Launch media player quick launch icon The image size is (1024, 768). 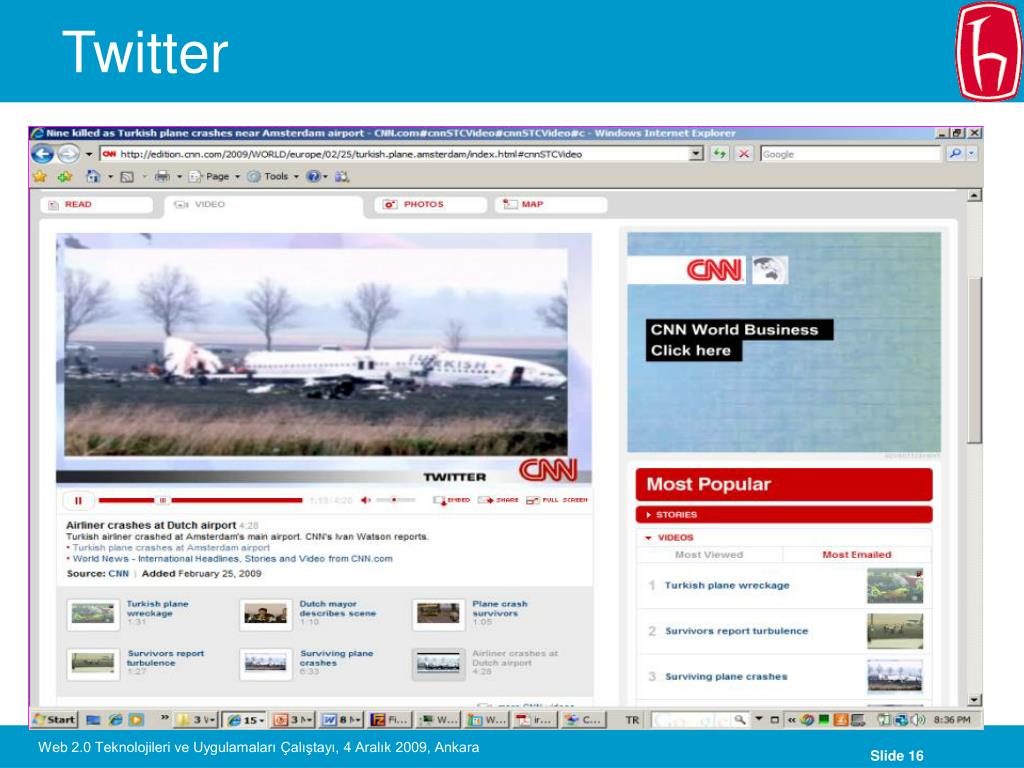(136, 720)
